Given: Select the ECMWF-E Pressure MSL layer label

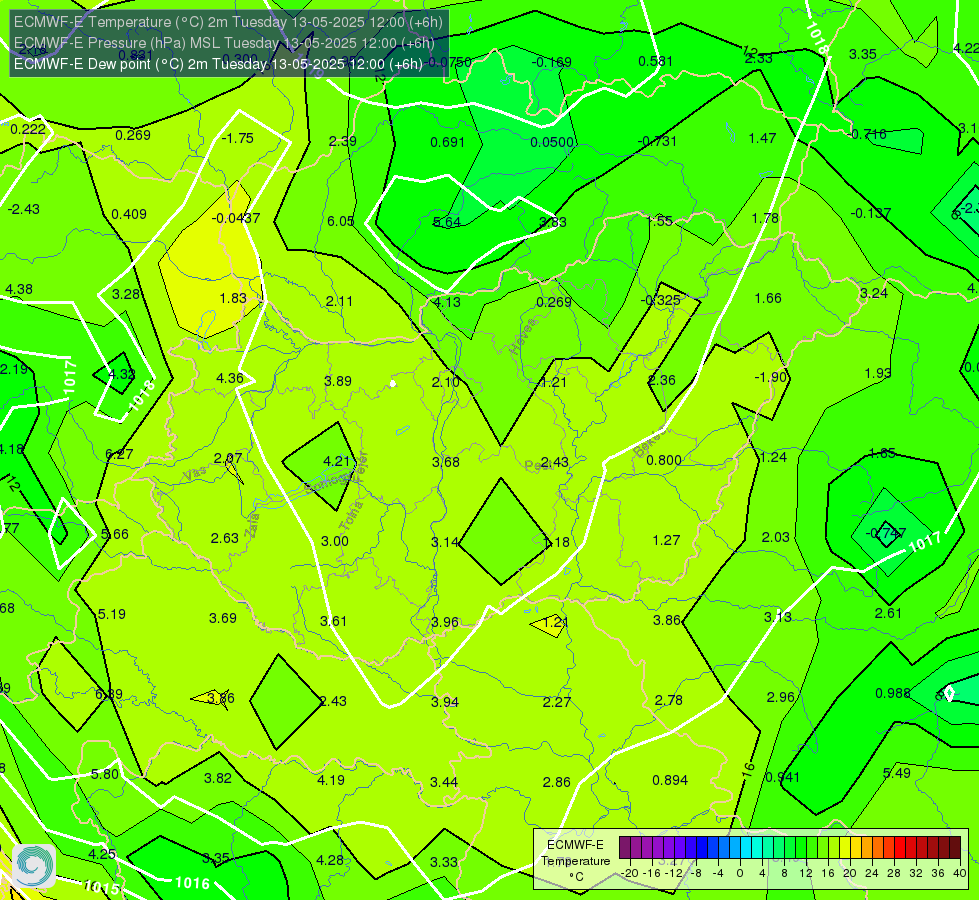Looking at the screenshot, I should (224, 43).
